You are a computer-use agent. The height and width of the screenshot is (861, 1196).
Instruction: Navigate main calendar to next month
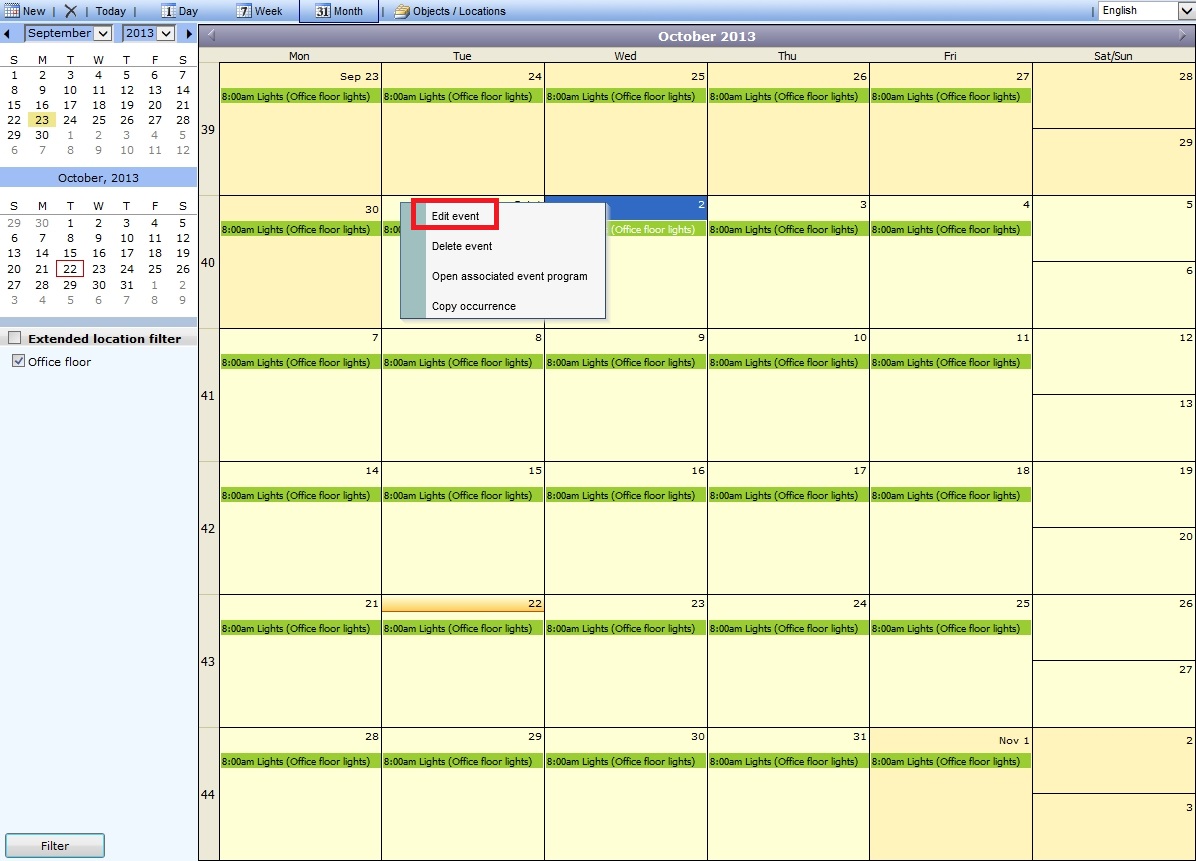coord(1184,36)
